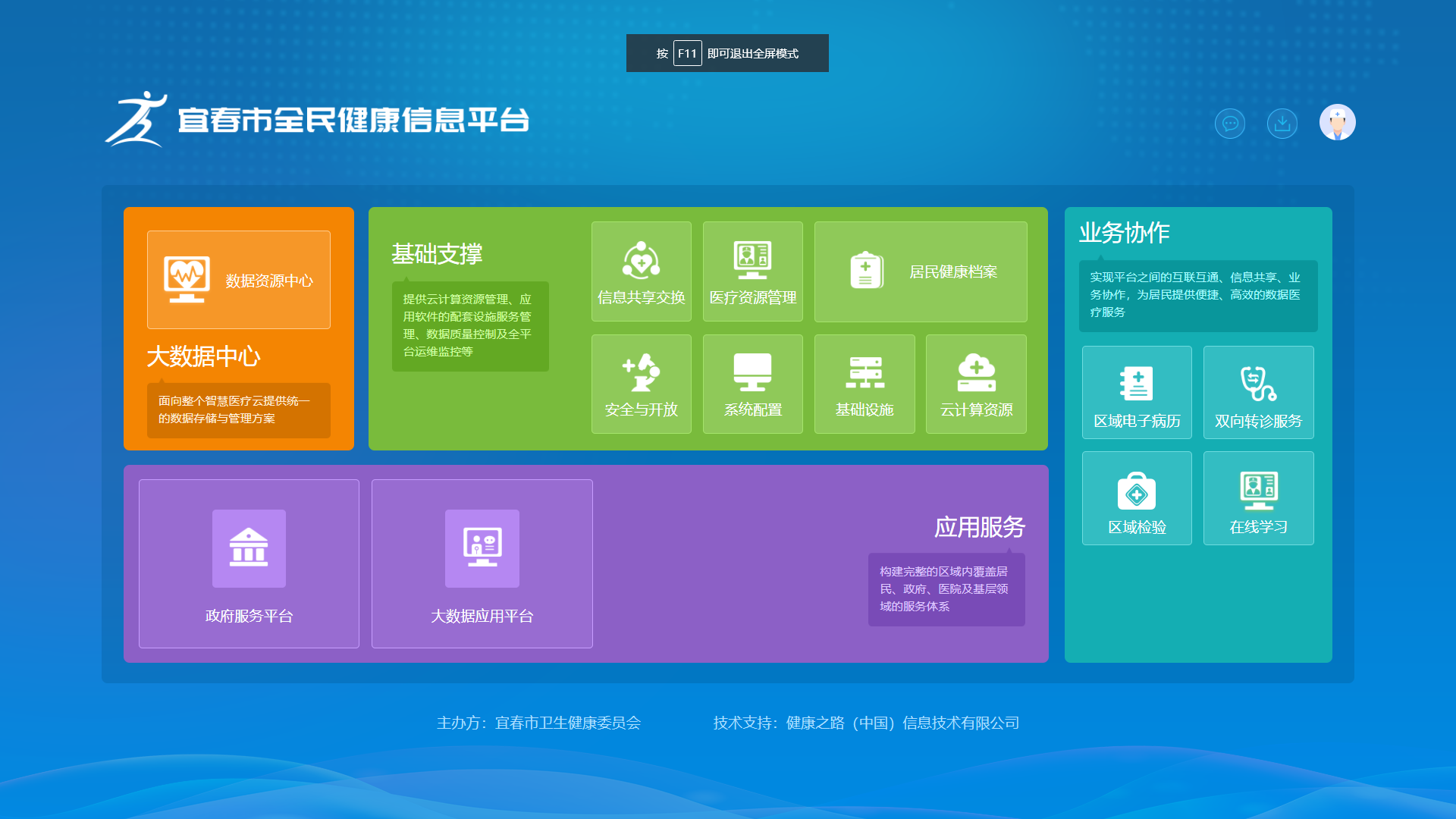Click footer text 技术支持：健康之路（中国）信息技术有限公司

coord(866,723)
